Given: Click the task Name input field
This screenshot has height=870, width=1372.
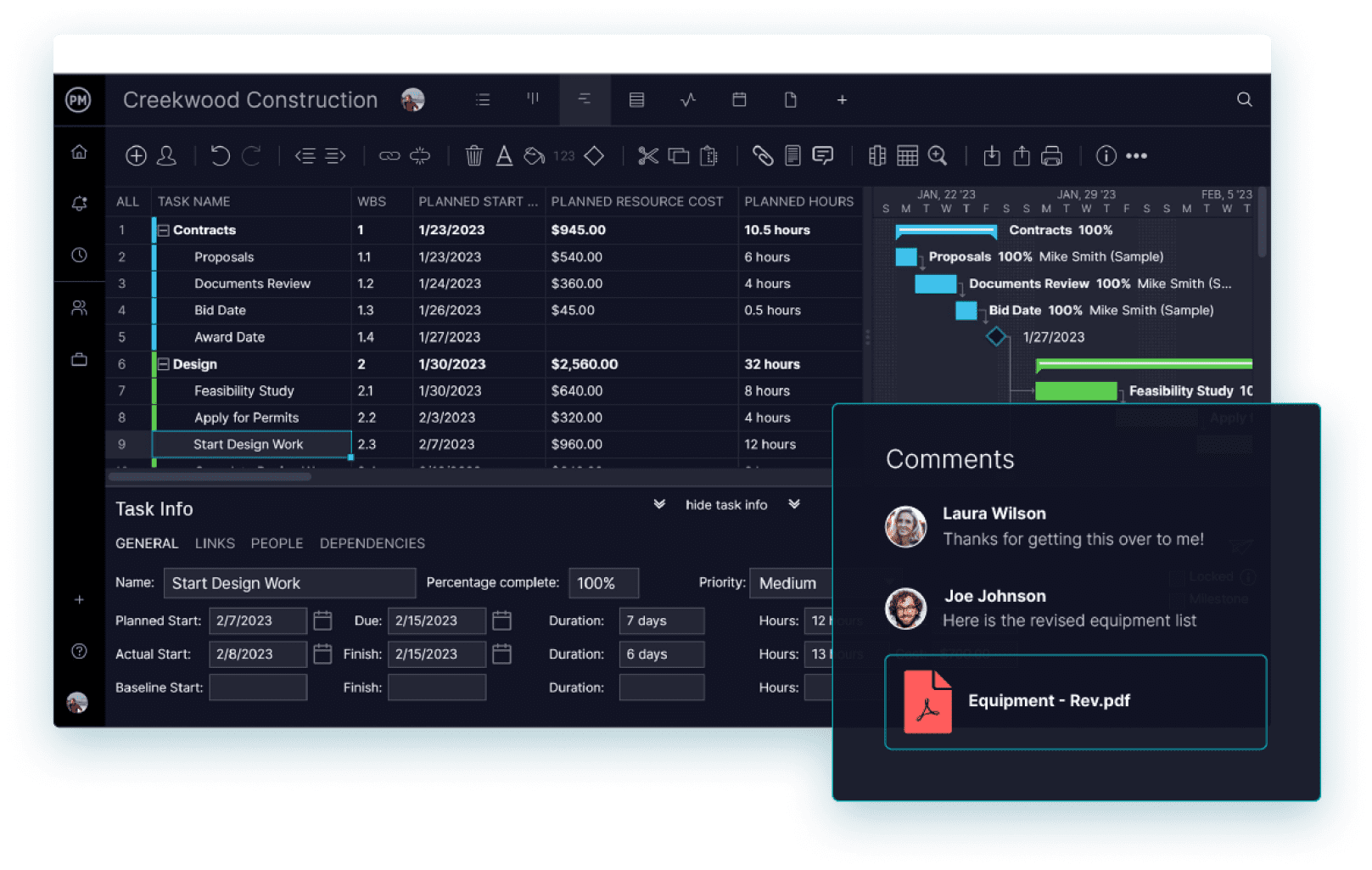Looking at the screenshot, I should coord(289,583).
